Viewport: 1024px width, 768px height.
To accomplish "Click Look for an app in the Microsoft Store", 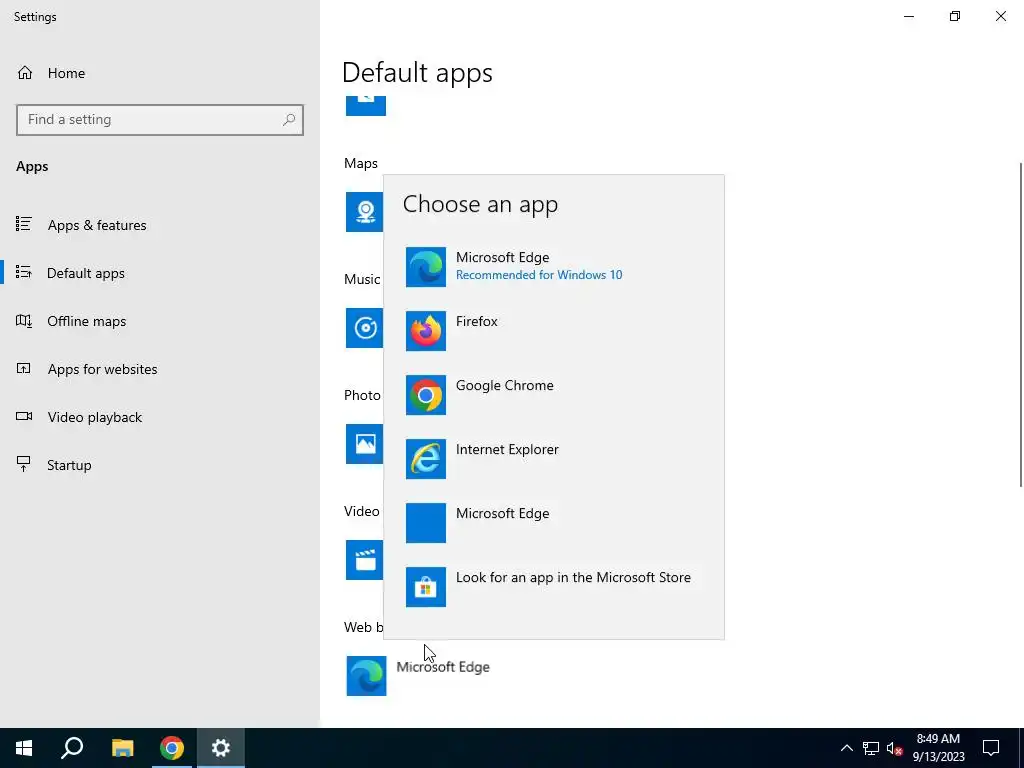I will pyautogui.click(x=573, y=577).
